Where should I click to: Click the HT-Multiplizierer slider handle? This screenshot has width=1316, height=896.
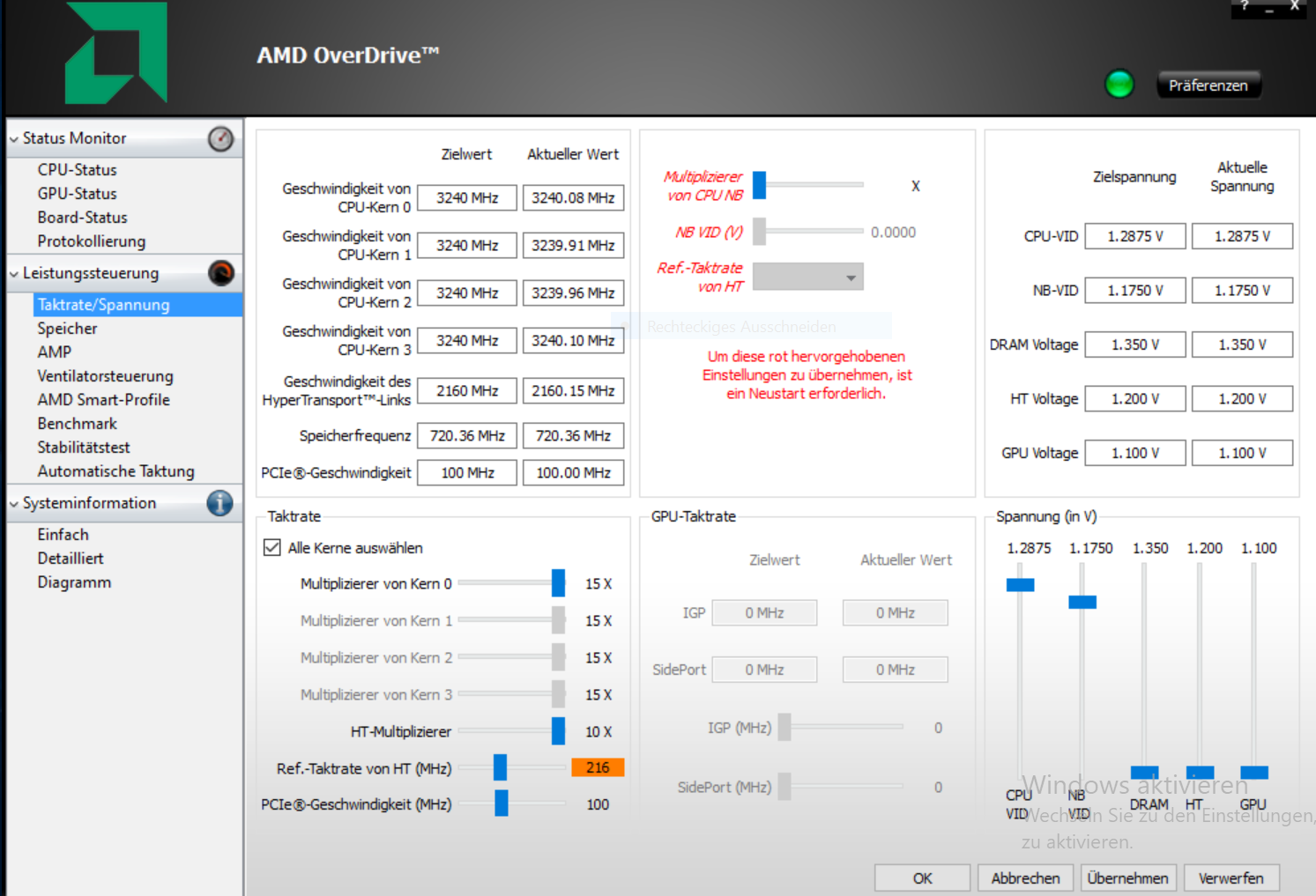(558, 731)
